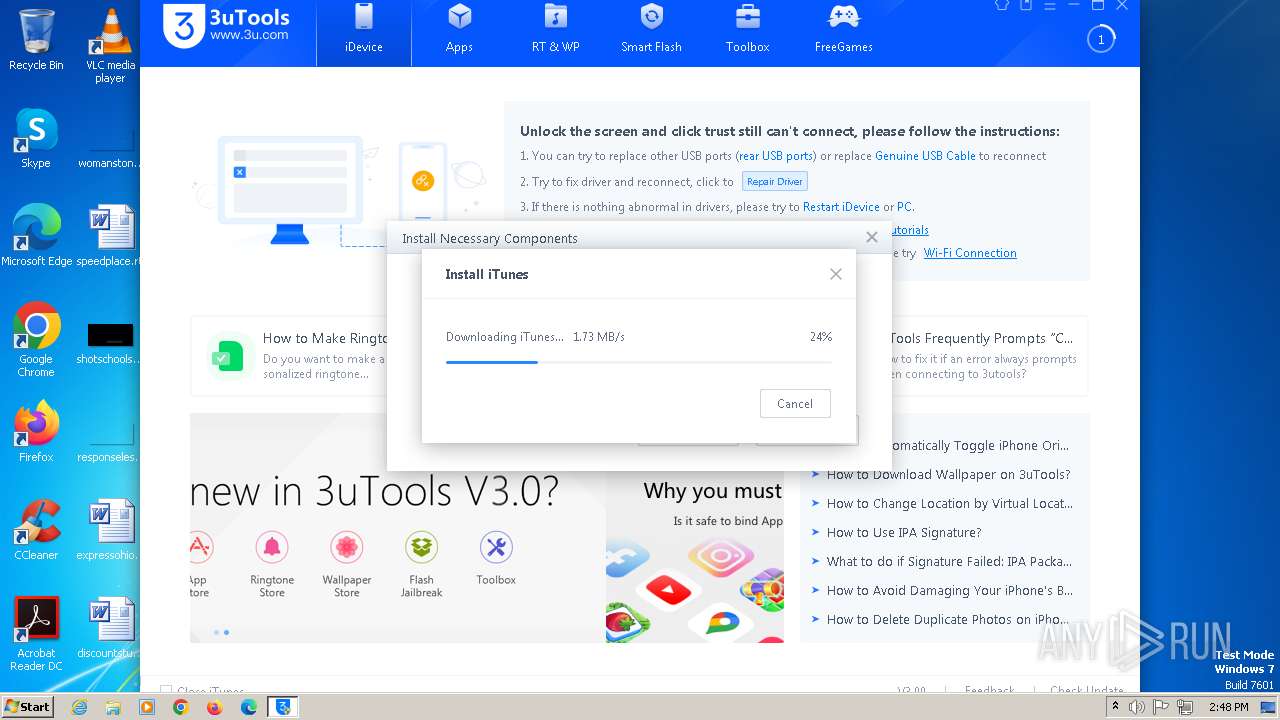Open Google Chrome desktop shortcut
The height and width of the screenshot is (720, 1280).
(x=36, y=341)
